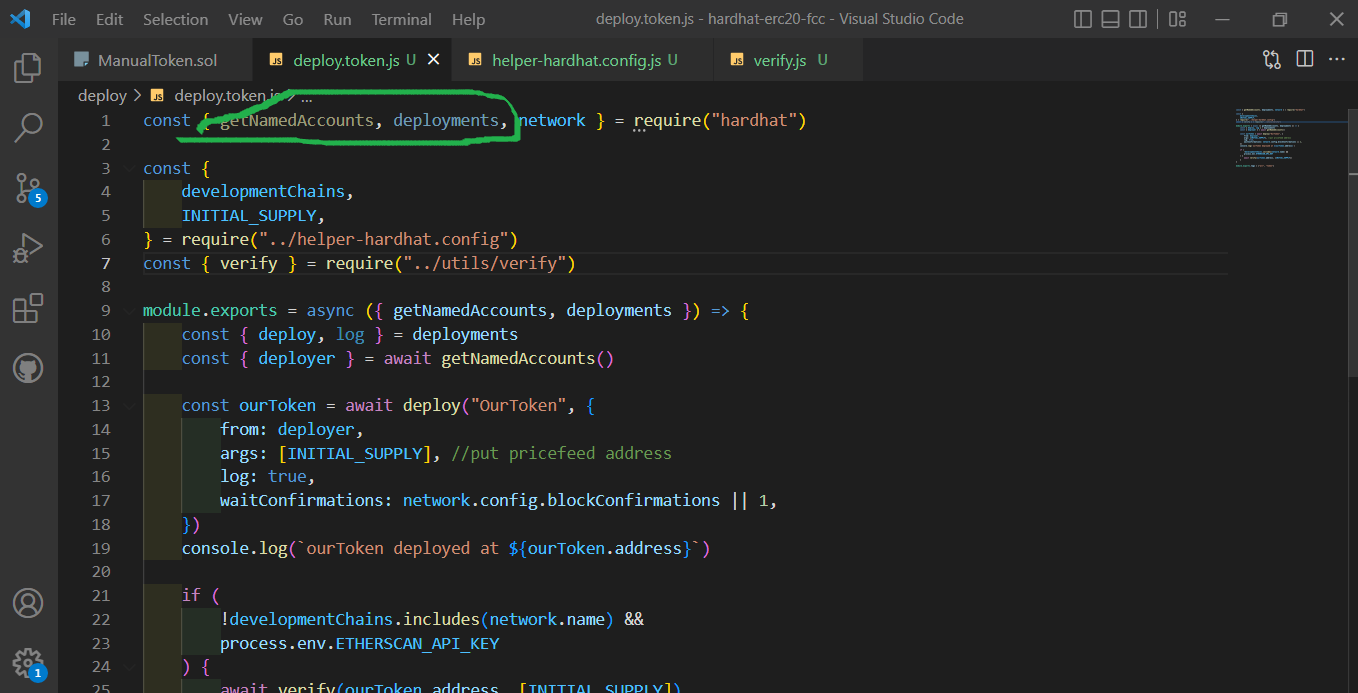Toggle the secondary side bar layout icon
The height and width of the screenshot is (693, 1358).
[1138, 19]
